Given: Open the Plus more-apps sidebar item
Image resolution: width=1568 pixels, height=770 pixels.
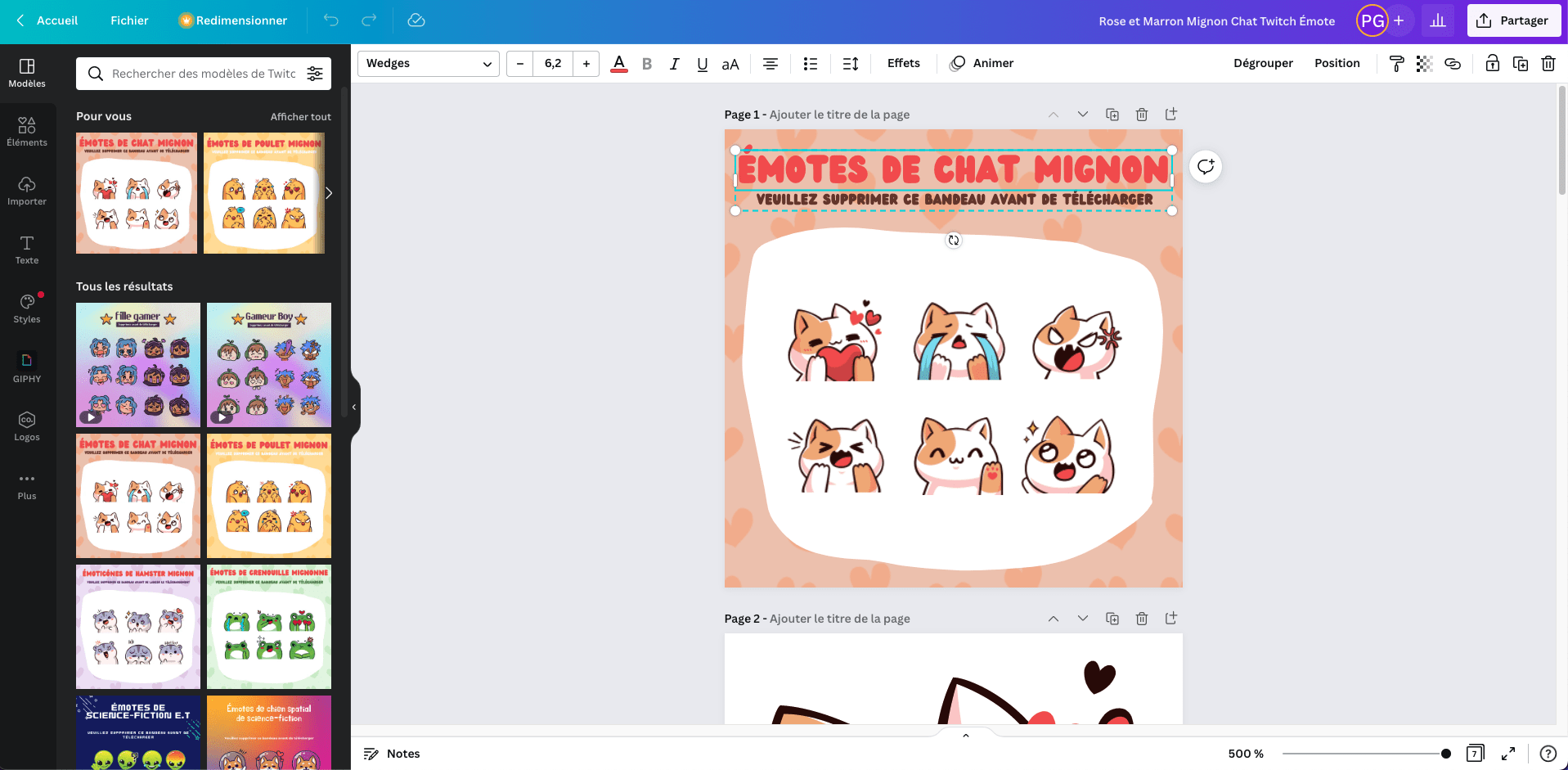Looking at the screenshot, I should tap(27, 485).
